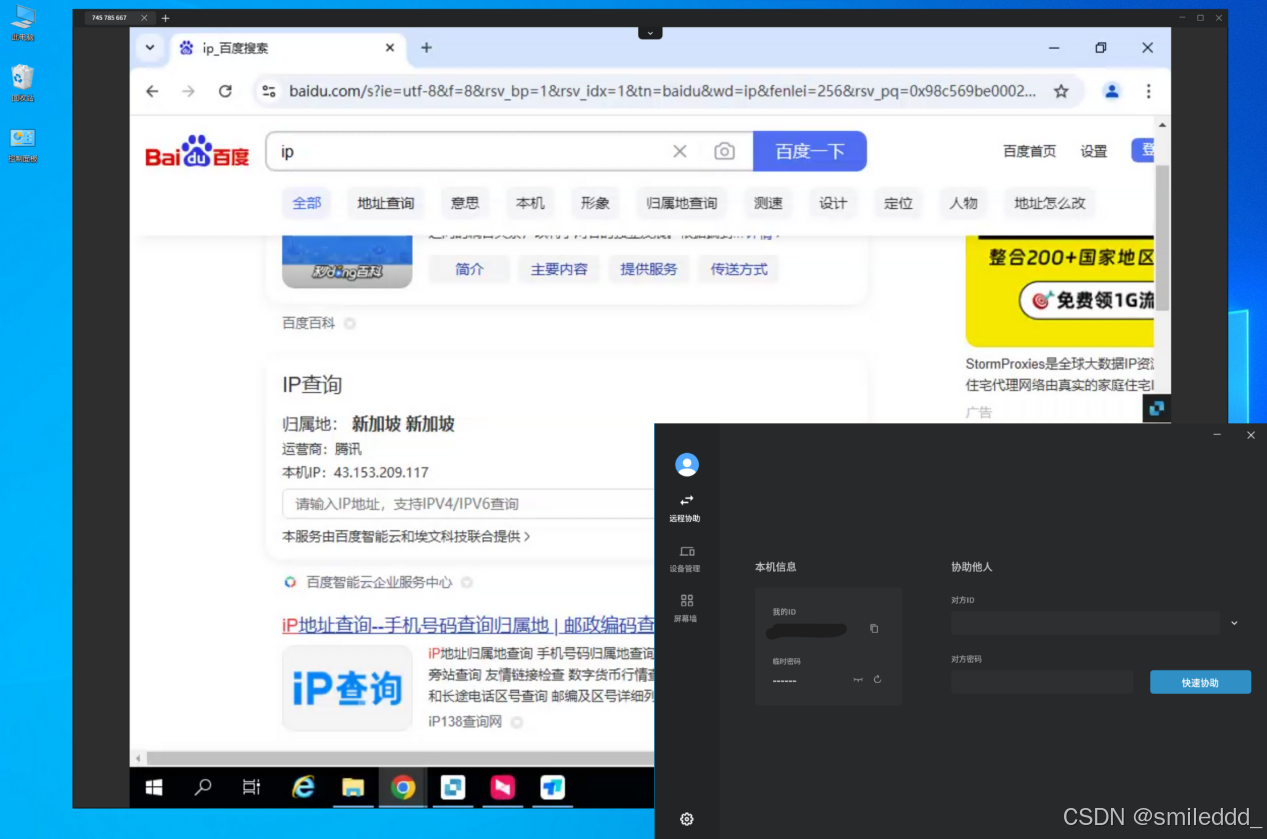The image size is (1267, 839).
Task: Start remote session with 快速协助 button
Action: click(1200, 682)
